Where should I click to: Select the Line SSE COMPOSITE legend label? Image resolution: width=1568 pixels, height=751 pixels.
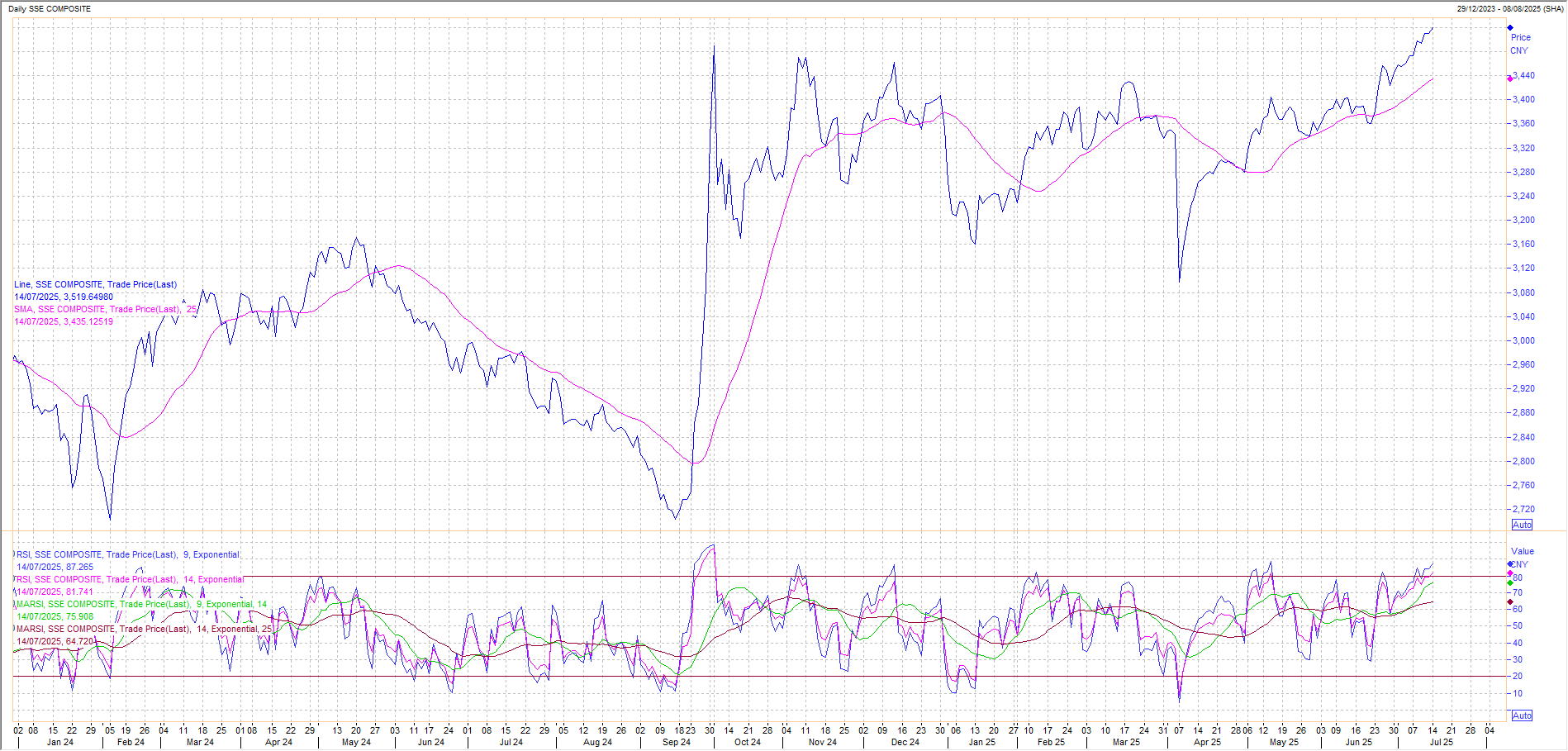[95, 284]
